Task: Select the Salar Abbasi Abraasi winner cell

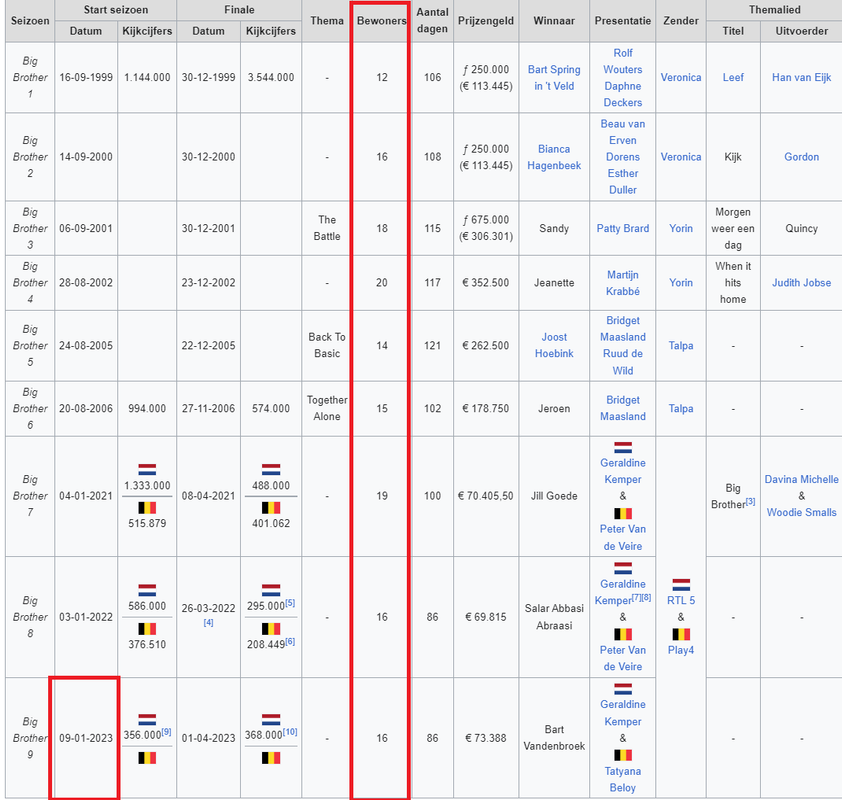Action: click(x=554, y=617)
